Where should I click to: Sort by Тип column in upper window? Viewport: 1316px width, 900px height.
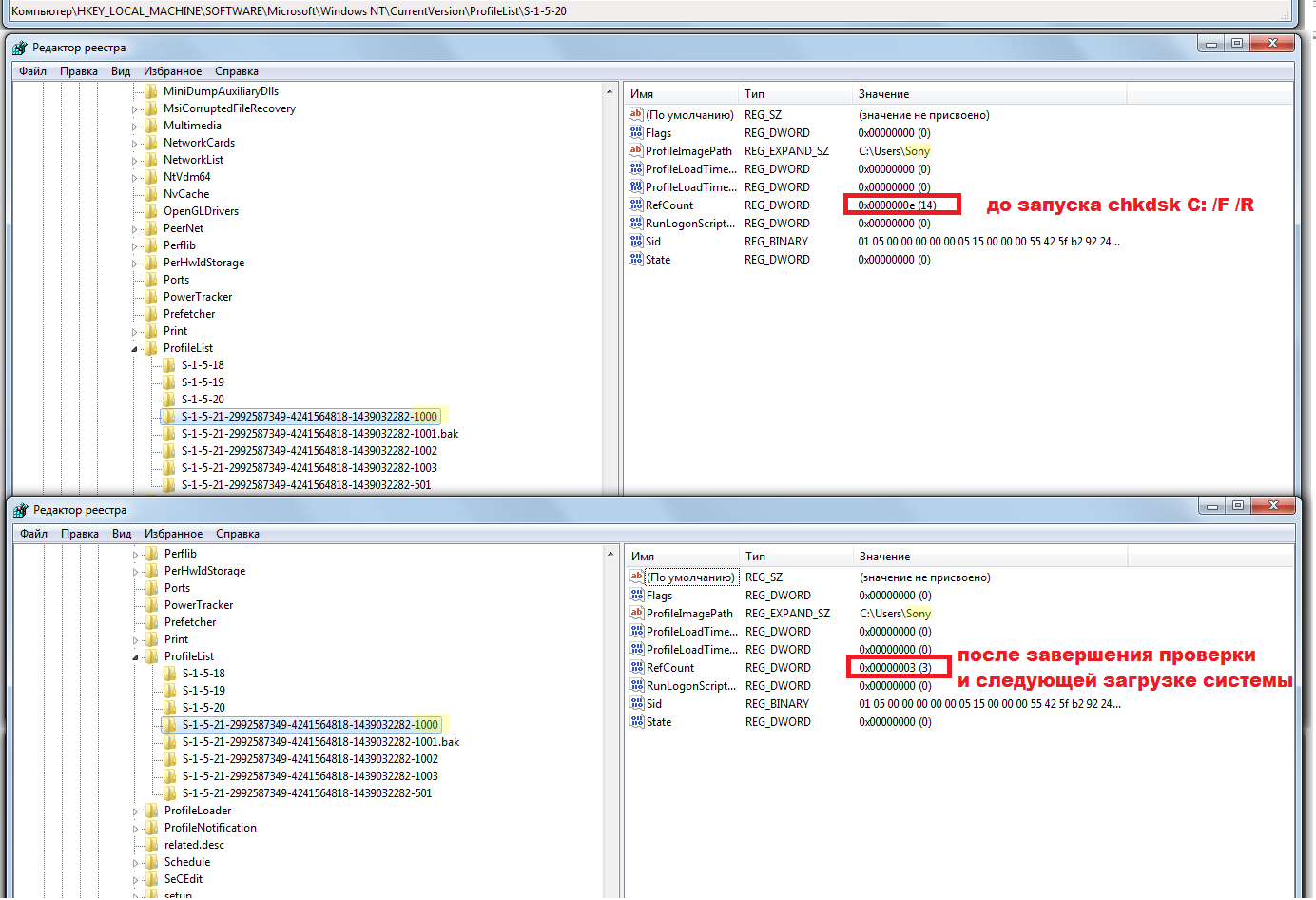[795, 94]
